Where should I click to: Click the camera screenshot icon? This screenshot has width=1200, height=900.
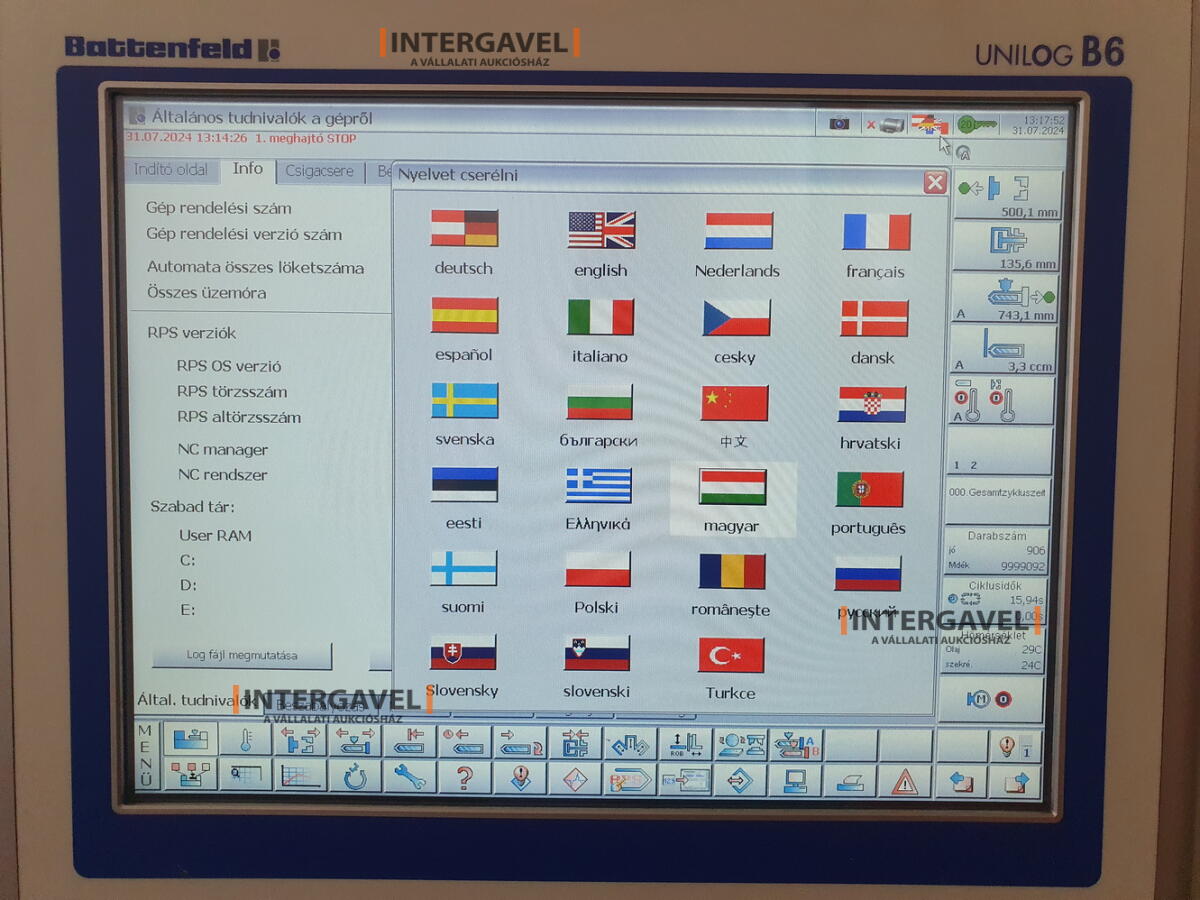click(x=839, y=124)
